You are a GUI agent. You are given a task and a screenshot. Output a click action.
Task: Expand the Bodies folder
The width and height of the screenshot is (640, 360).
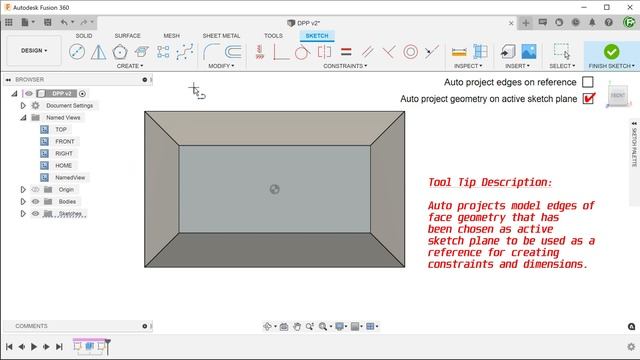(x=23, y=201)
